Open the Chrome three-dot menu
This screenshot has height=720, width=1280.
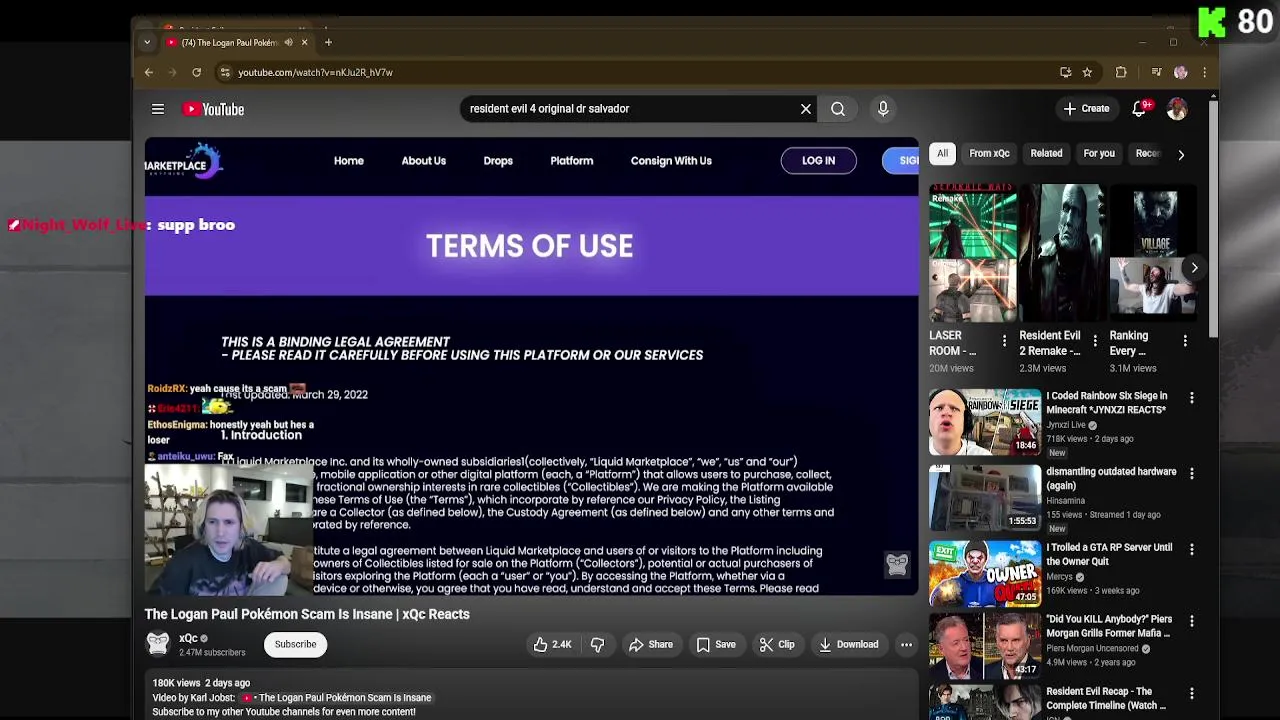pyautogui.click(x=1204, y=72)
